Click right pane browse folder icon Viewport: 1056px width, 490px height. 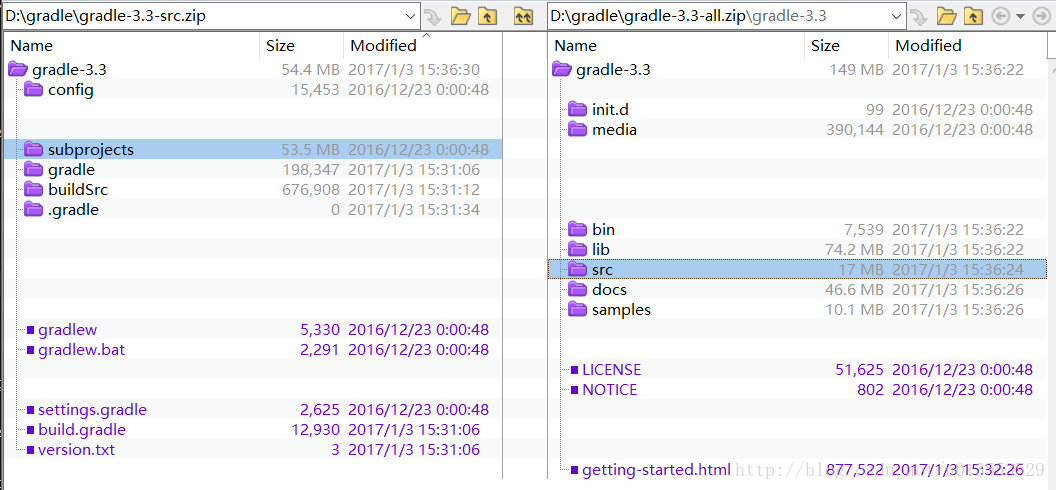click(947, 16)
